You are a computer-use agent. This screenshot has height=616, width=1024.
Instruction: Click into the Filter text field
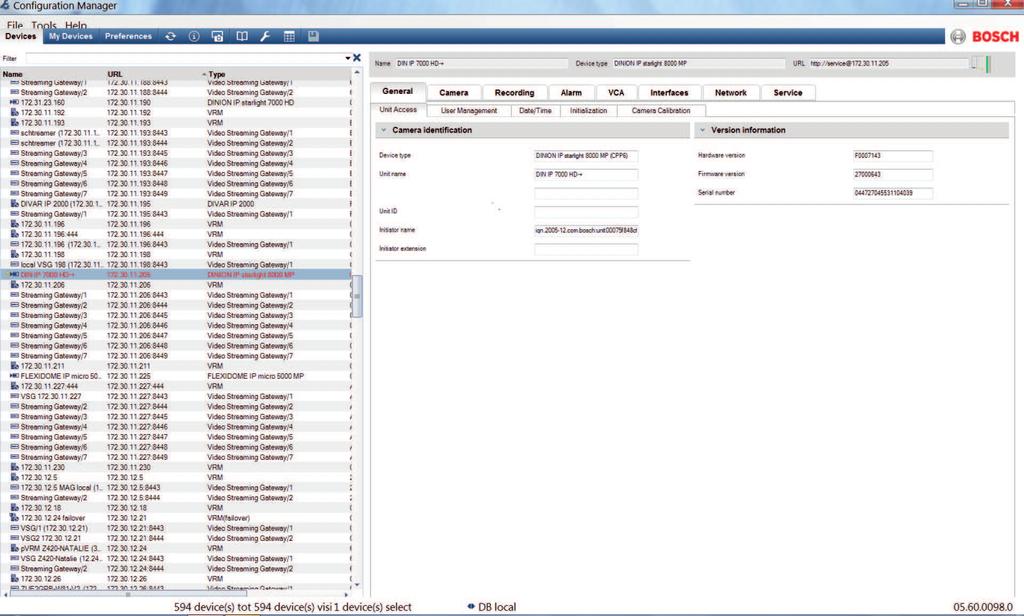[184, 58]
